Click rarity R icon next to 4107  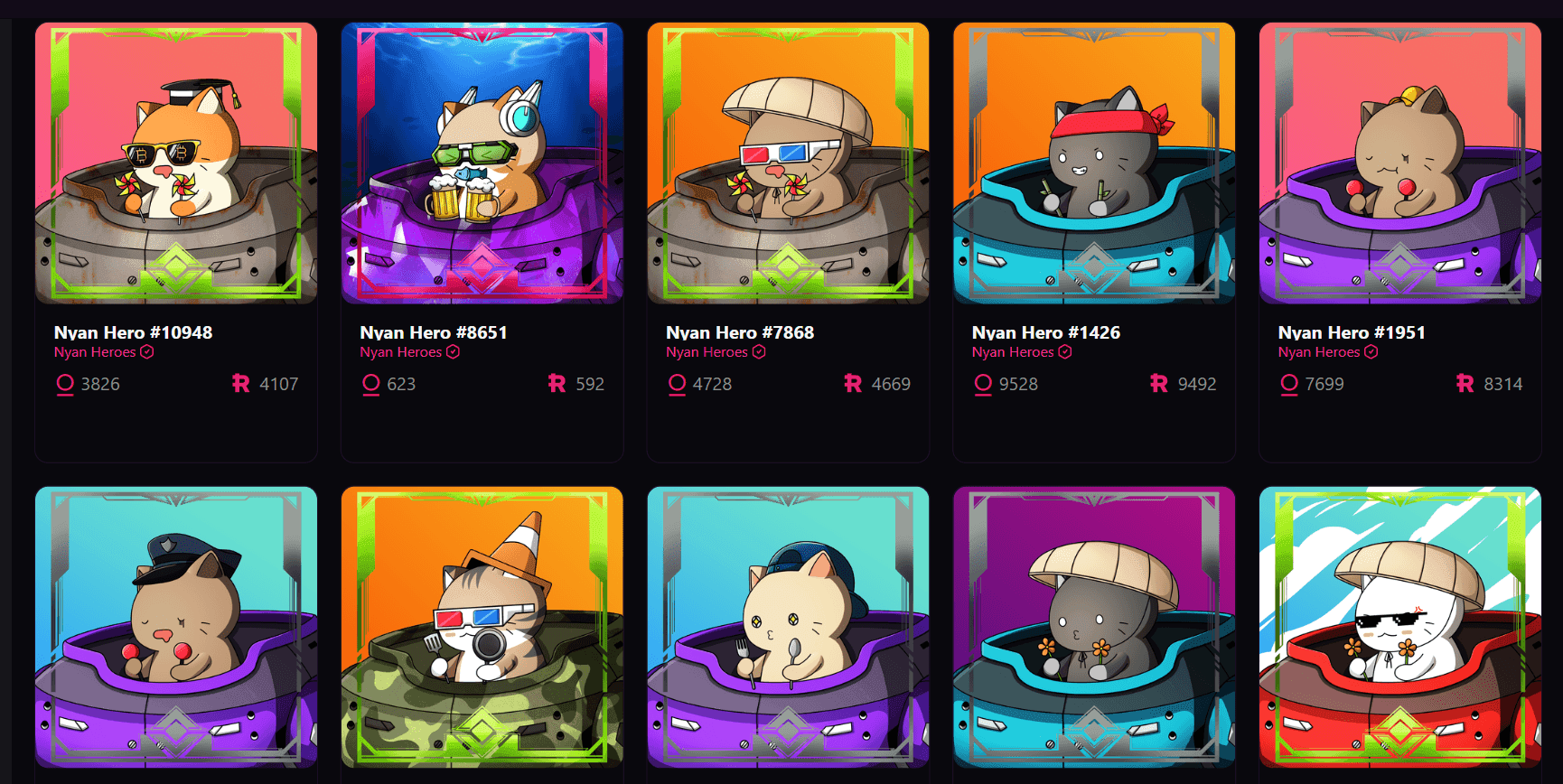(240, 384)
